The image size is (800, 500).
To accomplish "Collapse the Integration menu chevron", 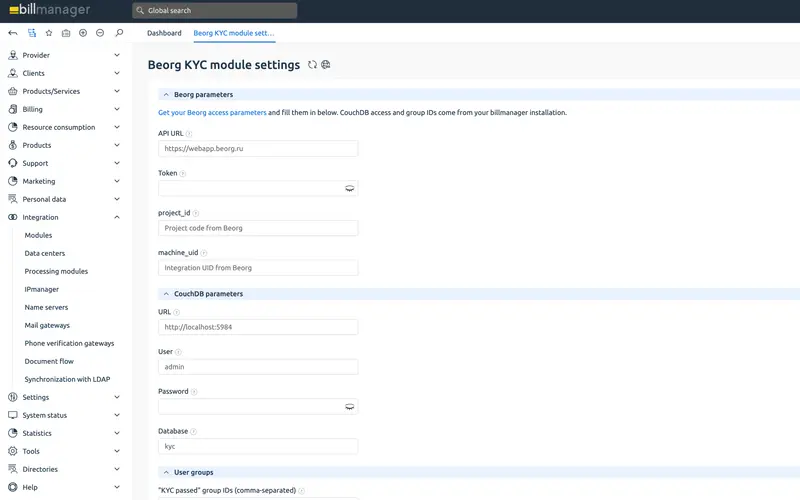I will coord(117,217).
